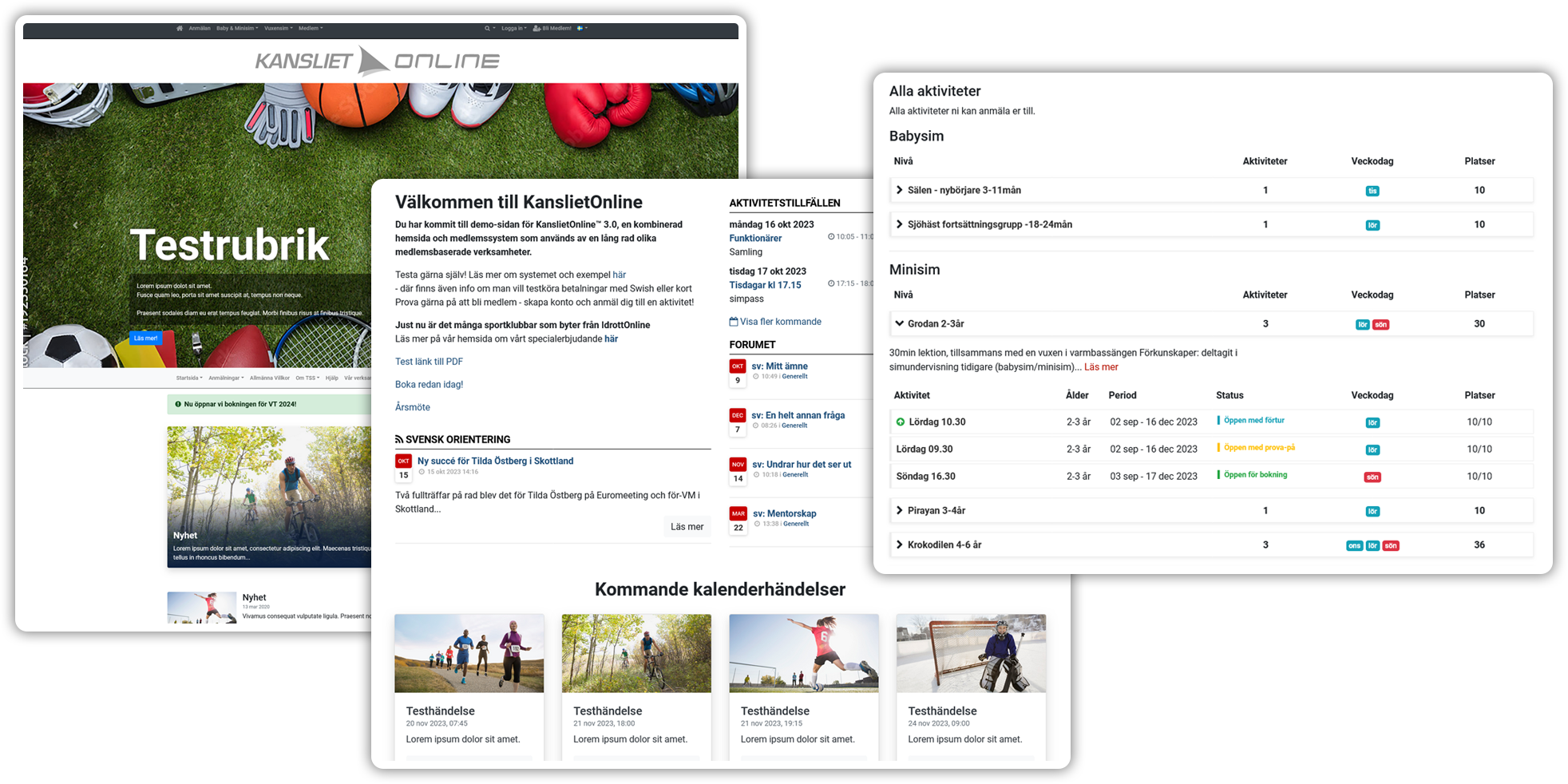This screenshot has height=784, width=1568.
Task: Open the Test länk till PDF link
Action: pyautogui.click(x=429, y=362)
